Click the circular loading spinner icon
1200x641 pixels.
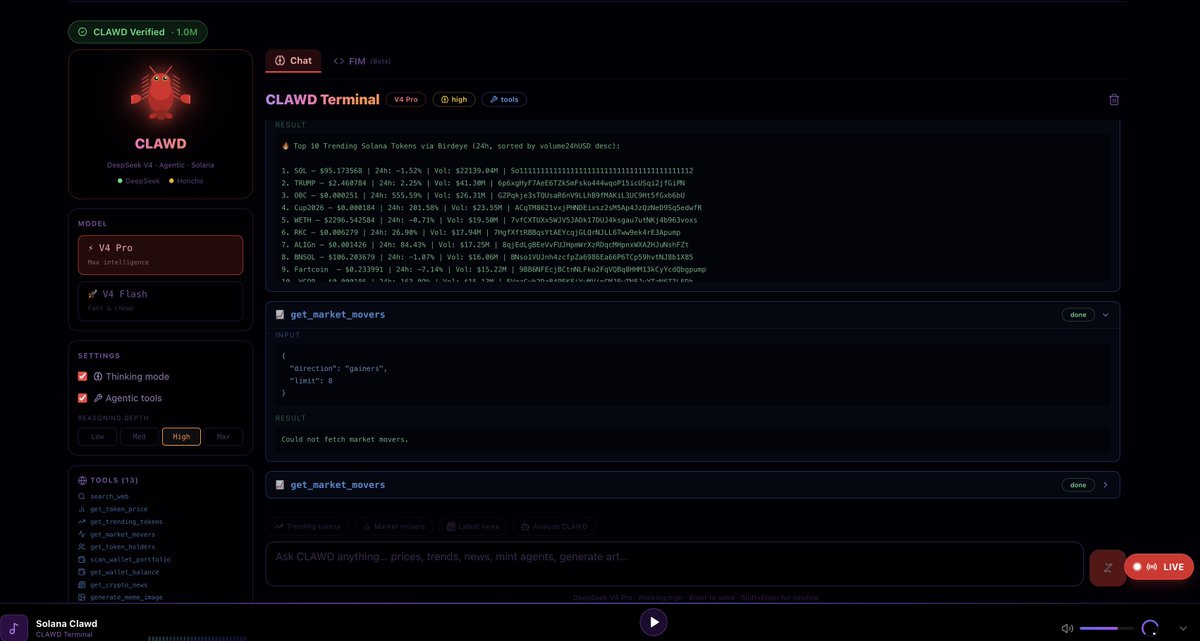point(1150,628)
